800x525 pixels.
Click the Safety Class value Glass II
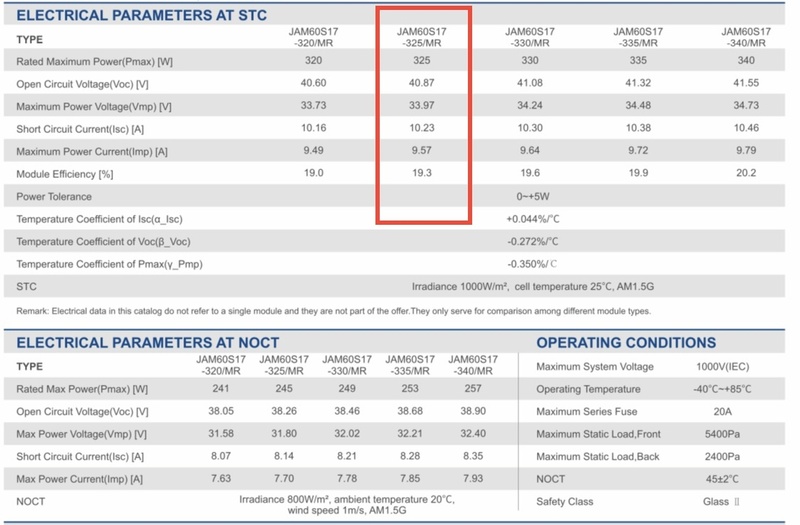click(x=724, y=500)
